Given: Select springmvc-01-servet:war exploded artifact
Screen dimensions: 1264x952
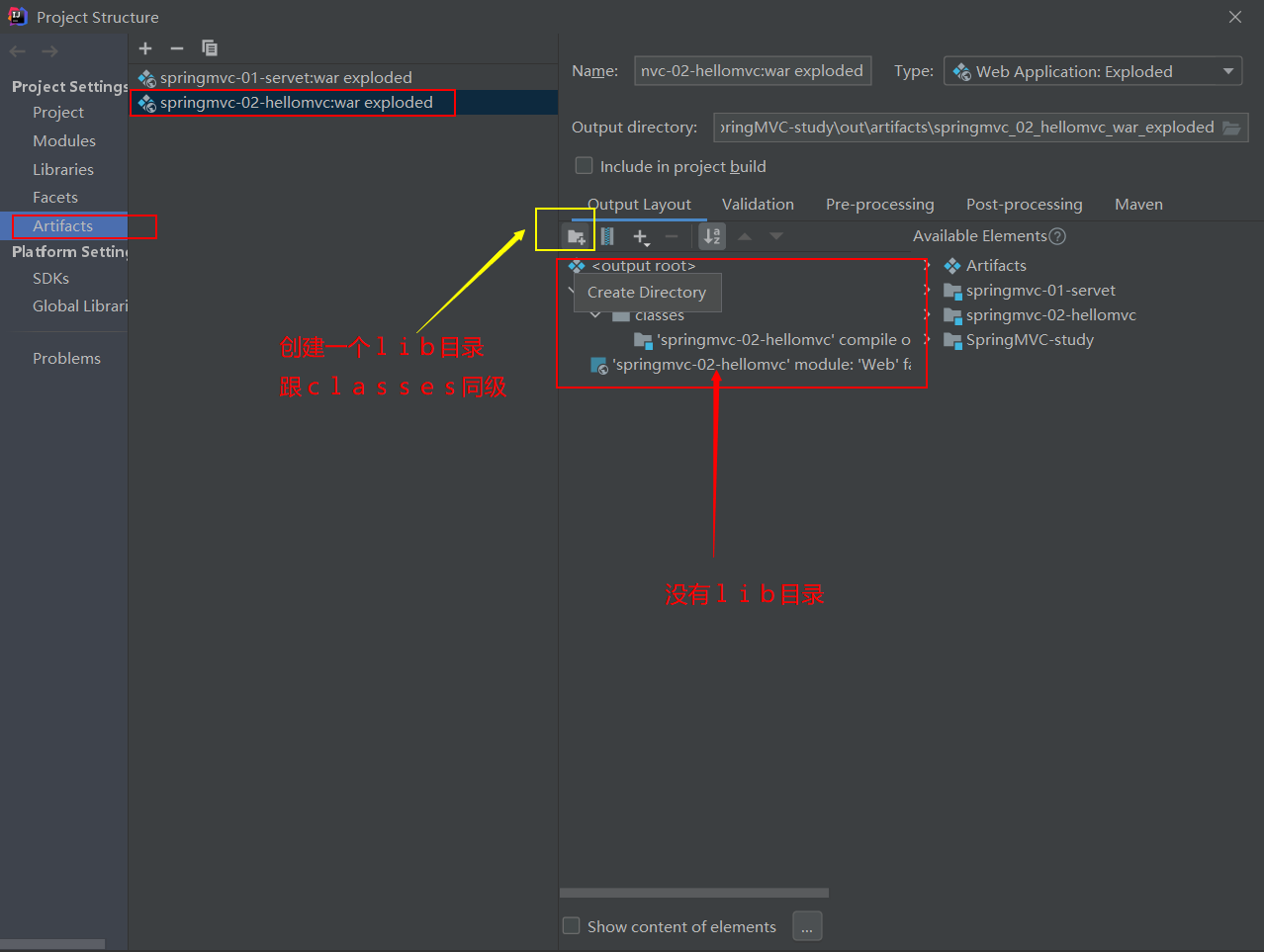Looking at the screenshot, I should [343, 78].
